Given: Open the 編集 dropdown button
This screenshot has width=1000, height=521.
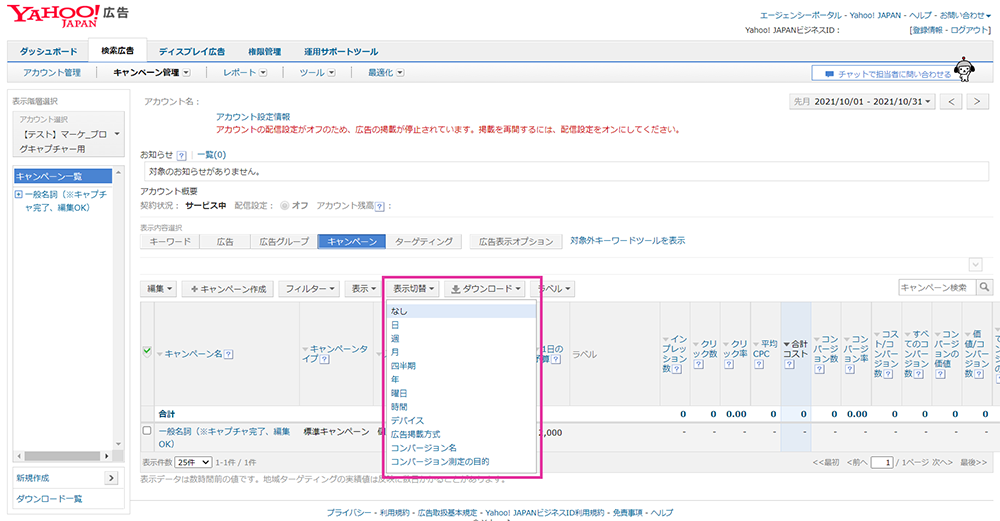Looking at the screenshot, I should 158,289.
